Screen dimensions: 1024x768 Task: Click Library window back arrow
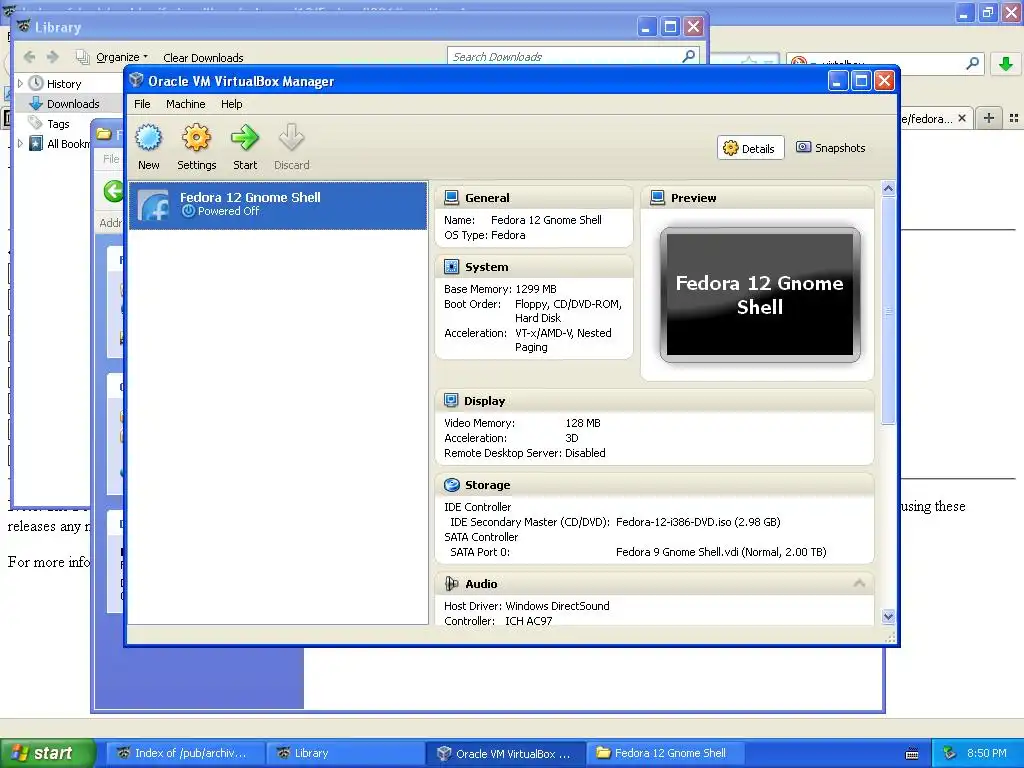coord(29,57)
